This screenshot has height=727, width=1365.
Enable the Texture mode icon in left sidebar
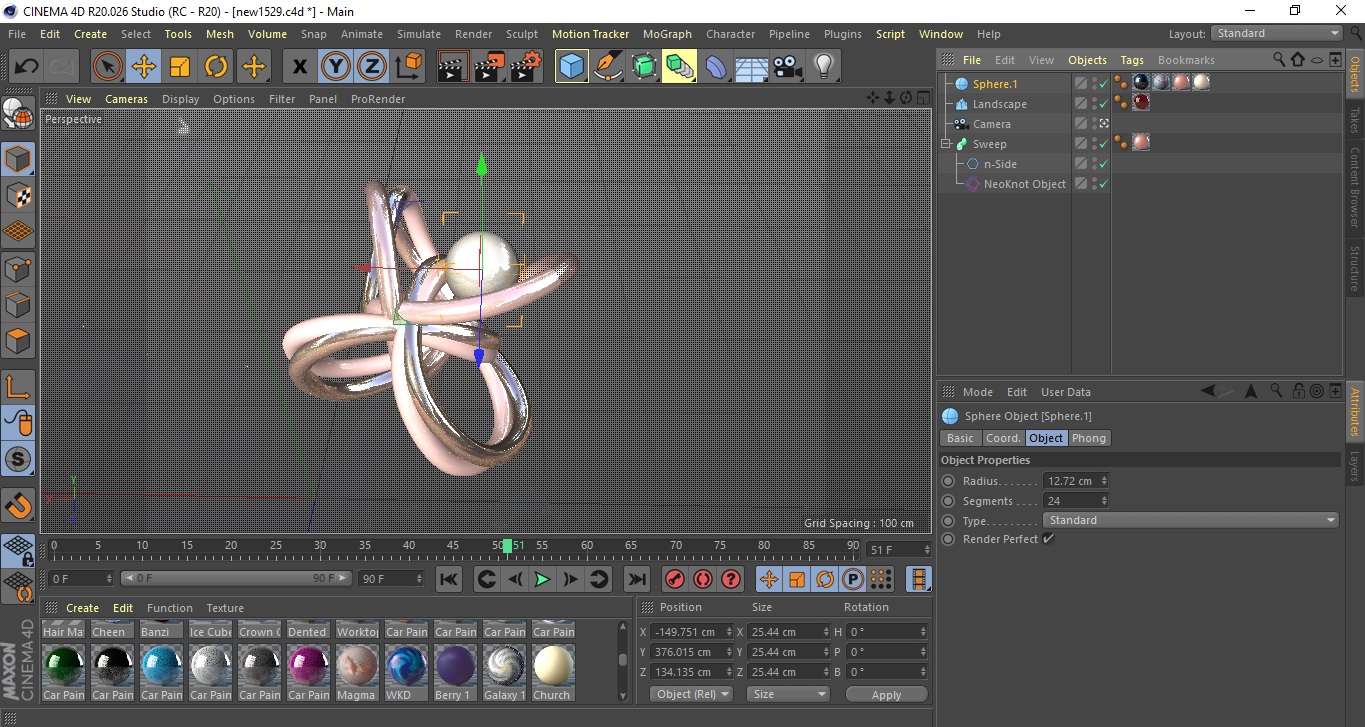(x=18, y=195)
